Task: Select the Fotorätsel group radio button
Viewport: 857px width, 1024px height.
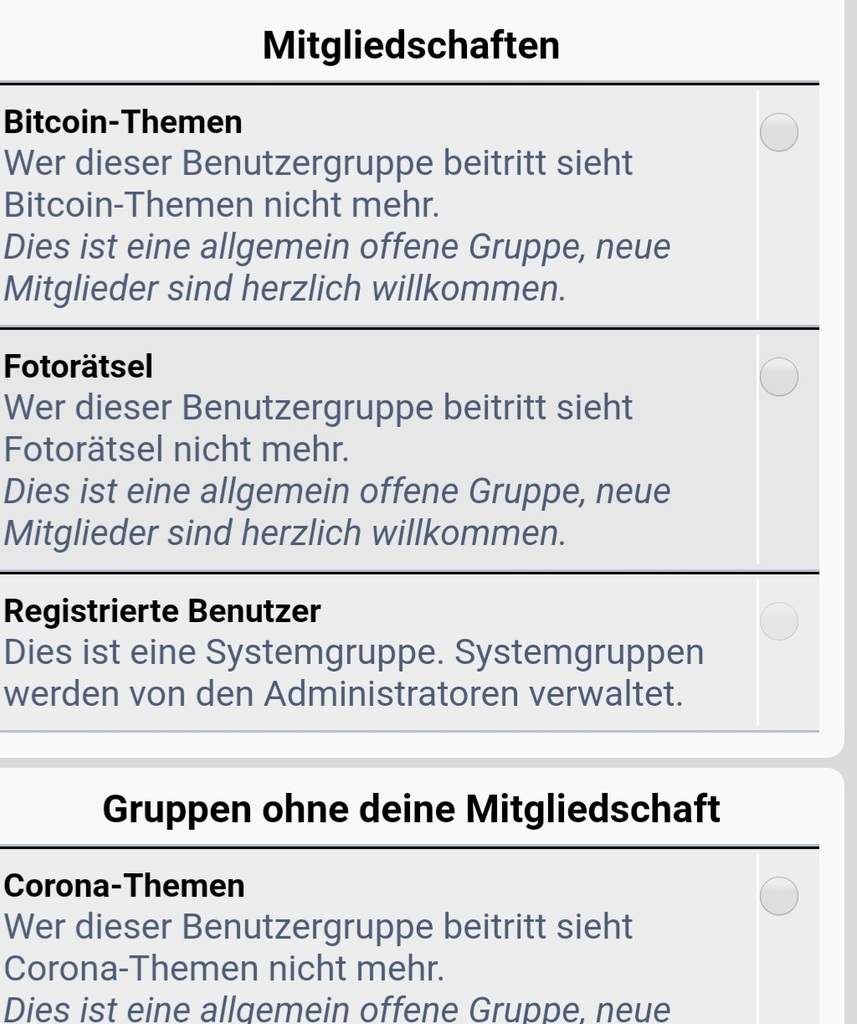Action: 779,376
